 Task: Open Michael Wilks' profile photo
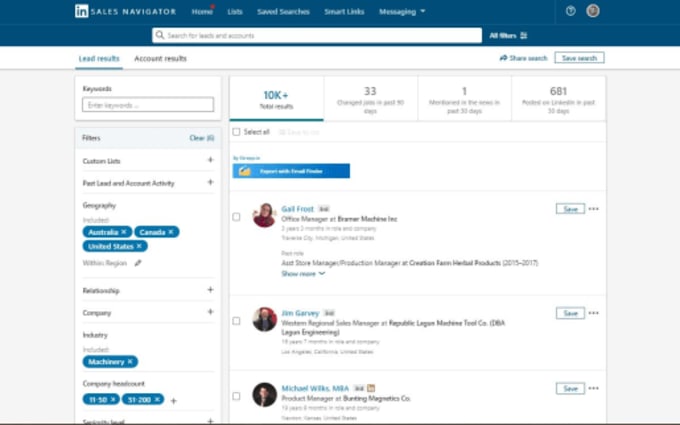265,395
